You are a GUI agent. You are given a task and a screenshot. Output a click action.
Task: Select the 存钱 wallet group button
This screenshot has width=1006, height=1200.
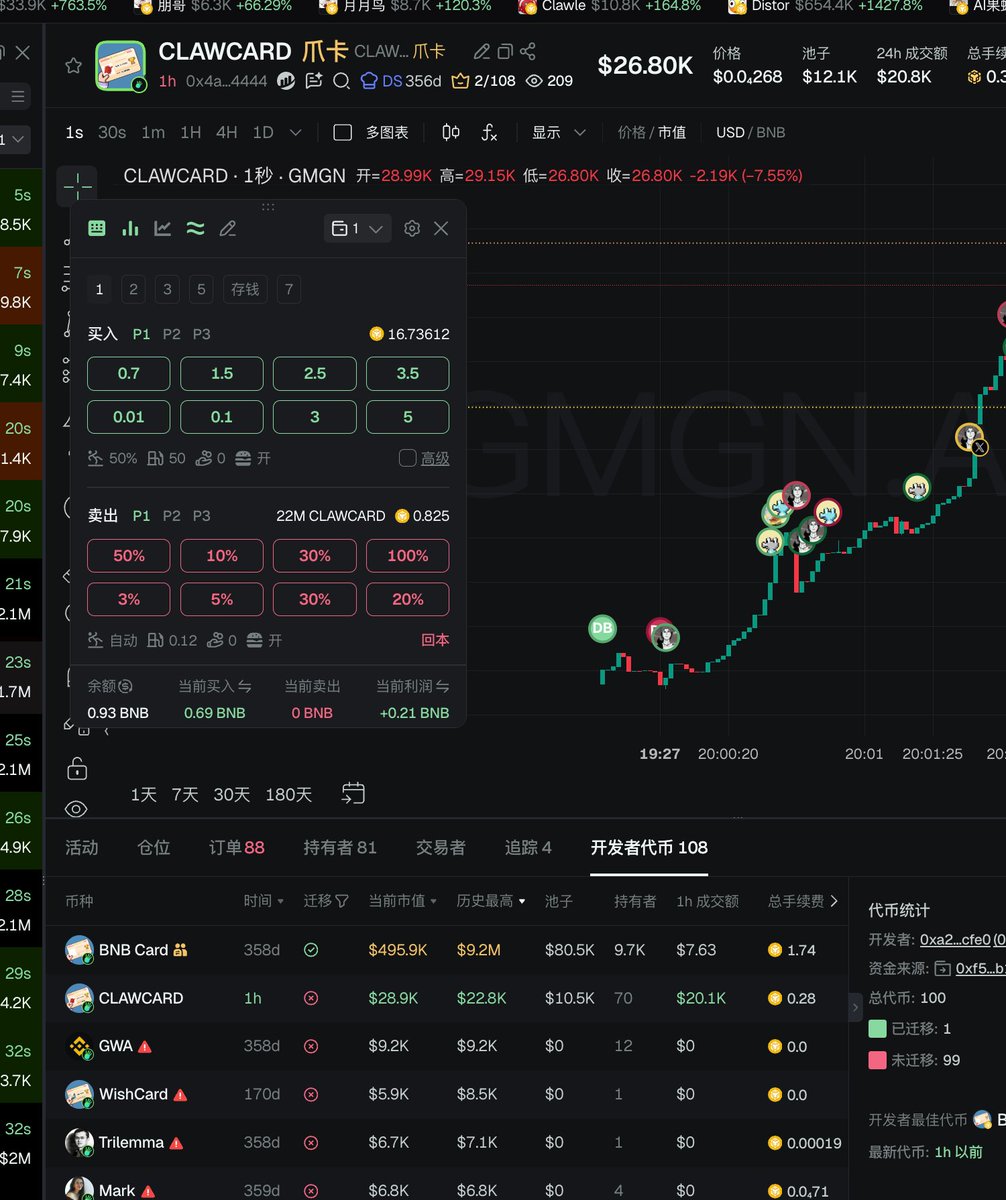[245, 289]
